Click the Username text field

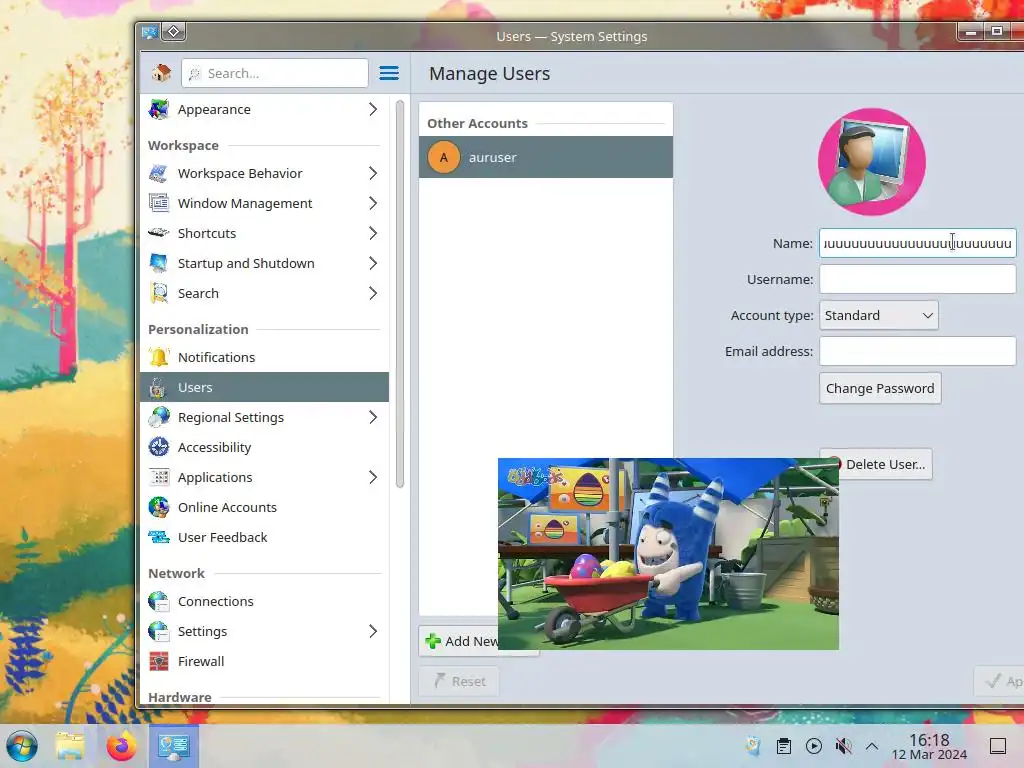click(918, 280)
